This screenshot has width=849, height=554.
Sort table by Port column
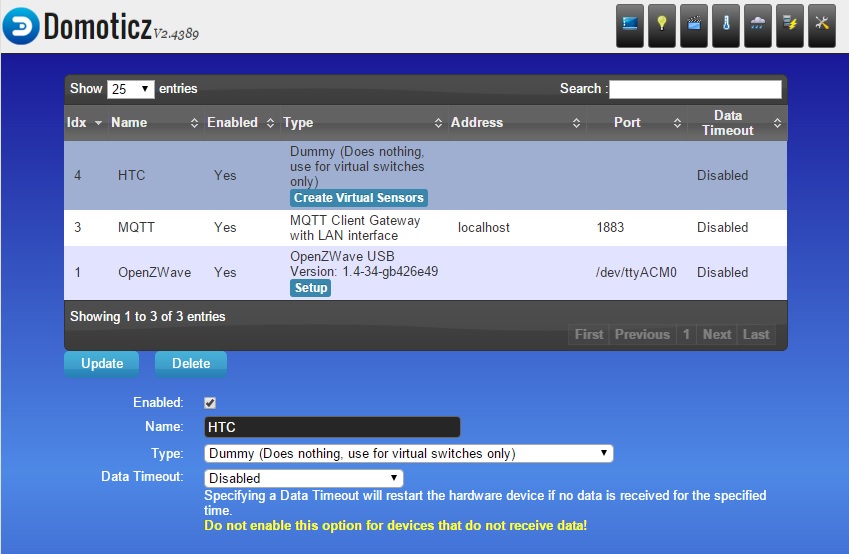pos(636,122)
